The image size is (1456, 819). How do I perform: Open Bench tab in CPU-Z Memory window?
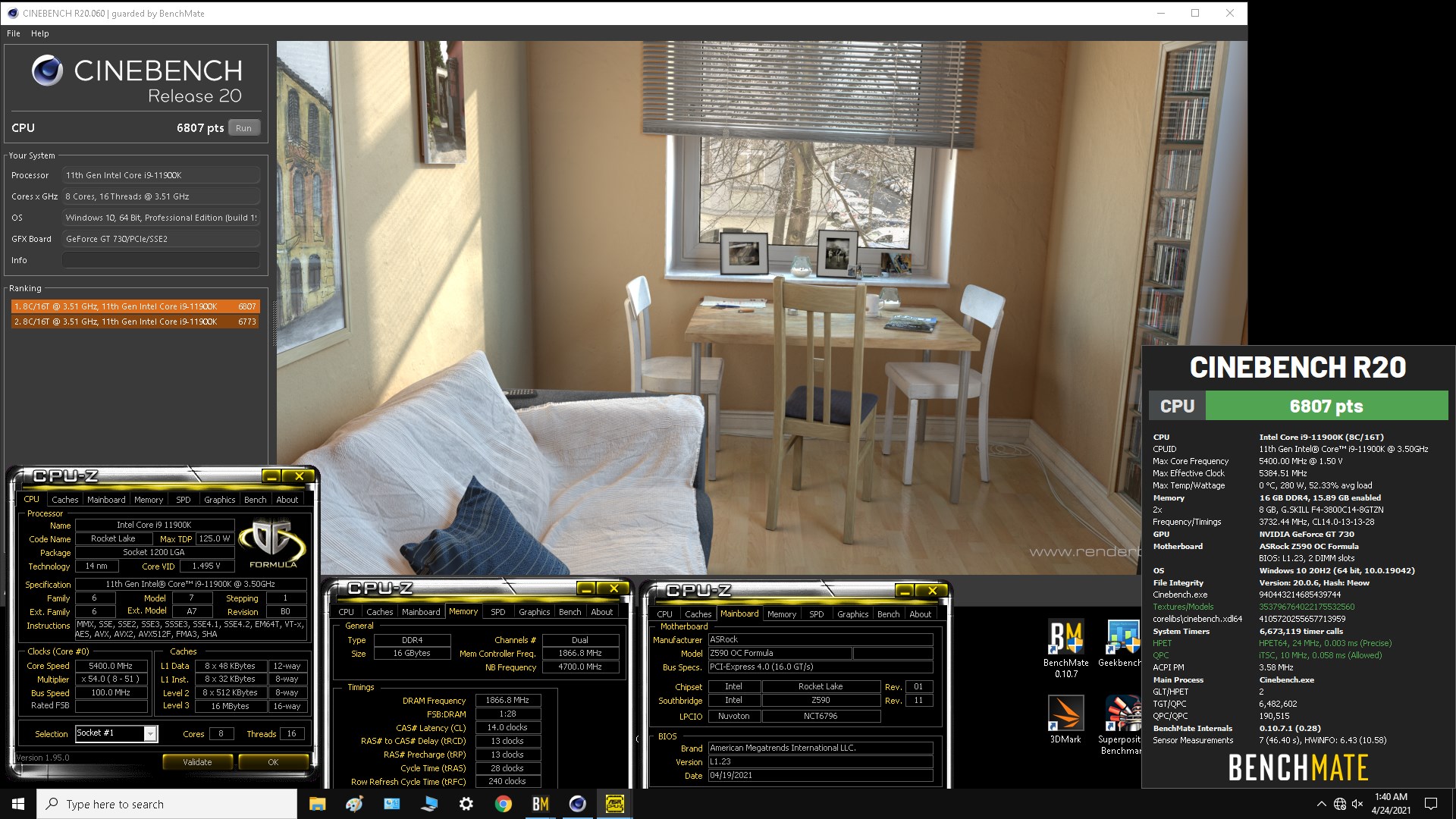coord(570,612)
